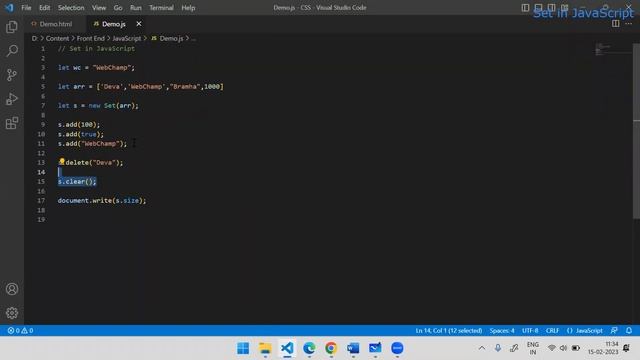Click Spaces: 4 indentation status
This screenshot has height=360, width=640.
click(x=502, y=331)
